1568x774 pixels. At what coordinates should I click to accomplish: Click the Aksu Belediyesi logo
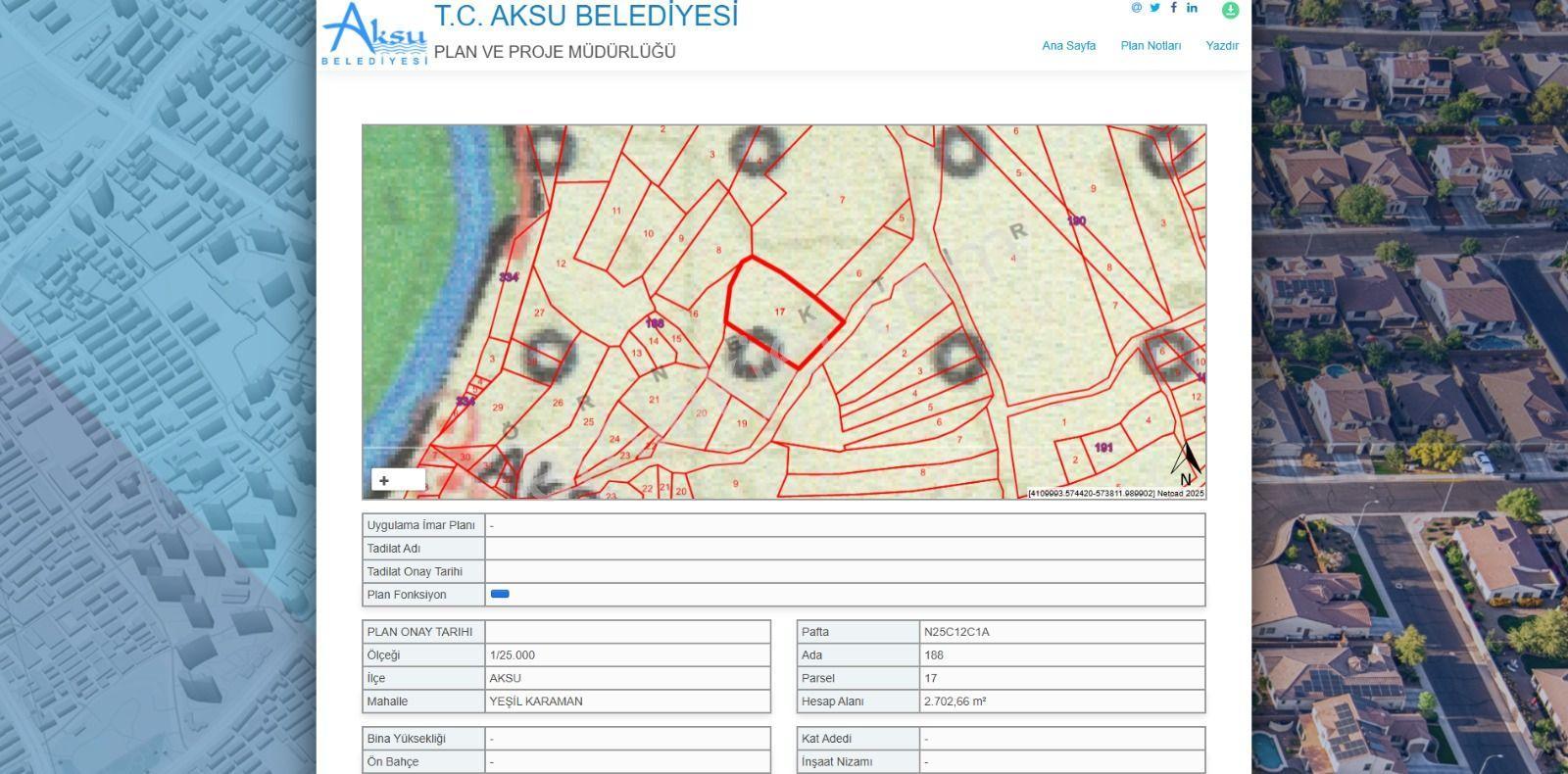(375, 33)
